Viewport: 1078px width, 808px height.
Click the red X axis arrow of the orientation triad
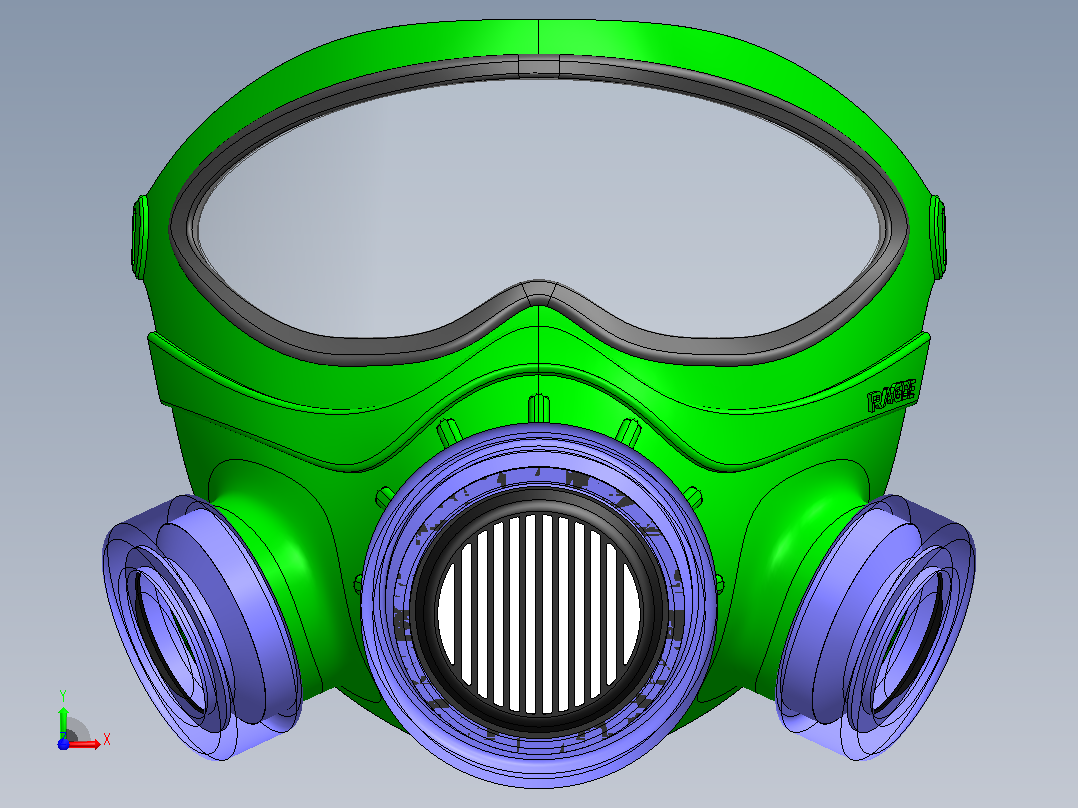(85, 744)
